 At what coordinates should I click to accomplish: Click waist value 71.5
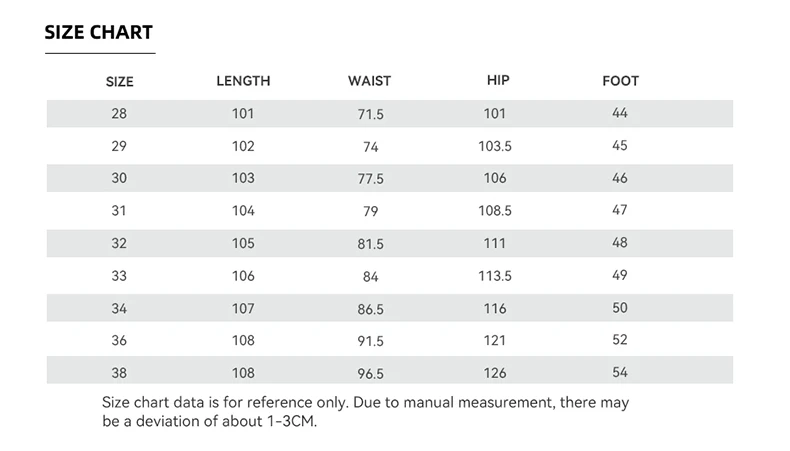coord(370,115)
